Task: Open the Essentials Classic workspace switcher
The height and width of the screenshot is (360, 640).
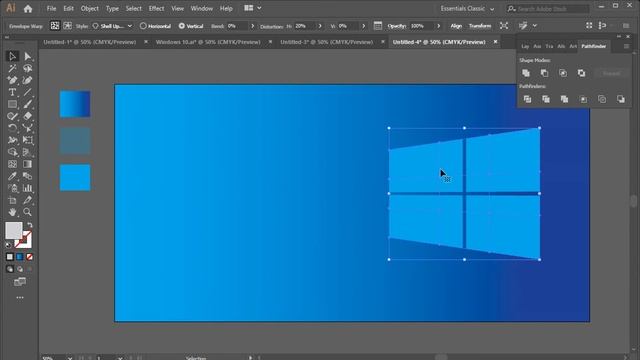Action: tap(467, 9)
